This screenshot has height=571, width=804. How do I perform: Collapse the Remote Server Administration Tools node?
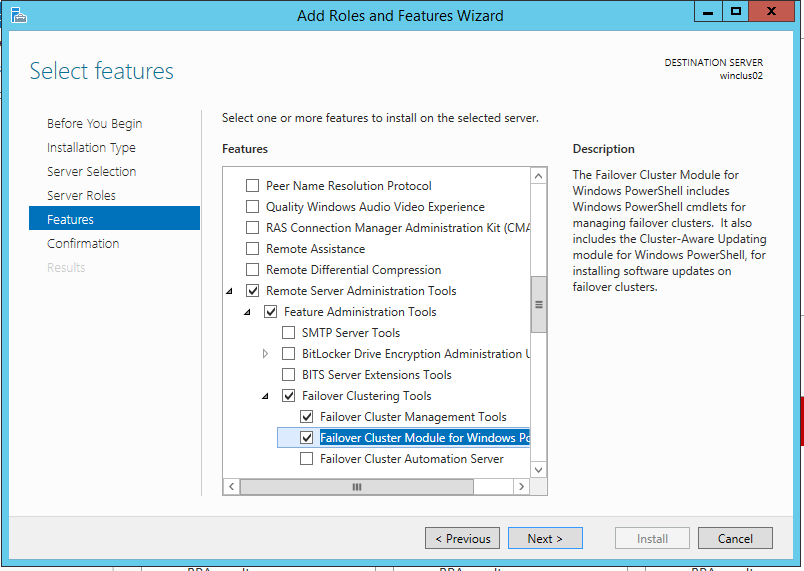coord(229,291)
